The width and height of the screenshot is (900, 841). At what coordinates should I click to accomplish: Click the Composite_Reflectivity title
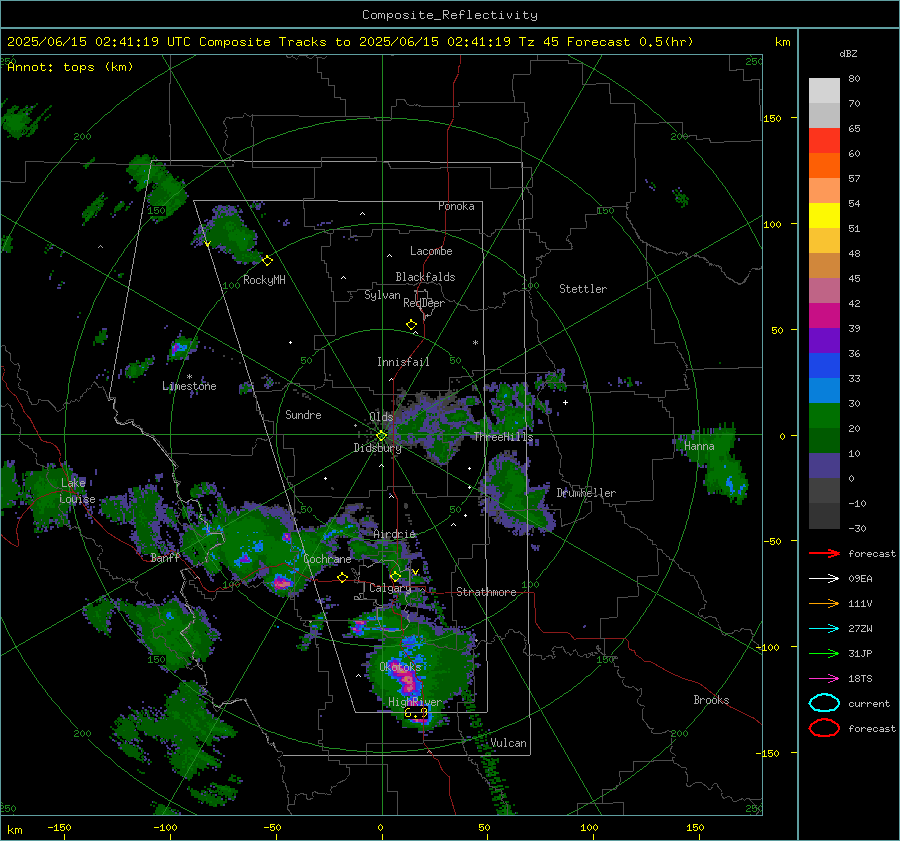449,15
